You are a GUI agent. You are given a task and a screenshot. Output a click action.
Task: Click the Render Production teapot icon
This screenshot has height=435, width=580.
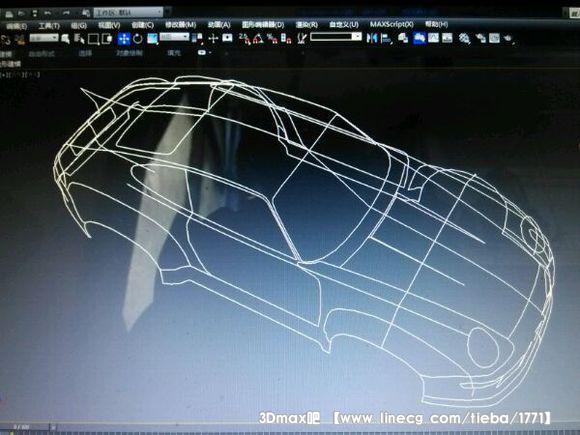click(509, 38)
